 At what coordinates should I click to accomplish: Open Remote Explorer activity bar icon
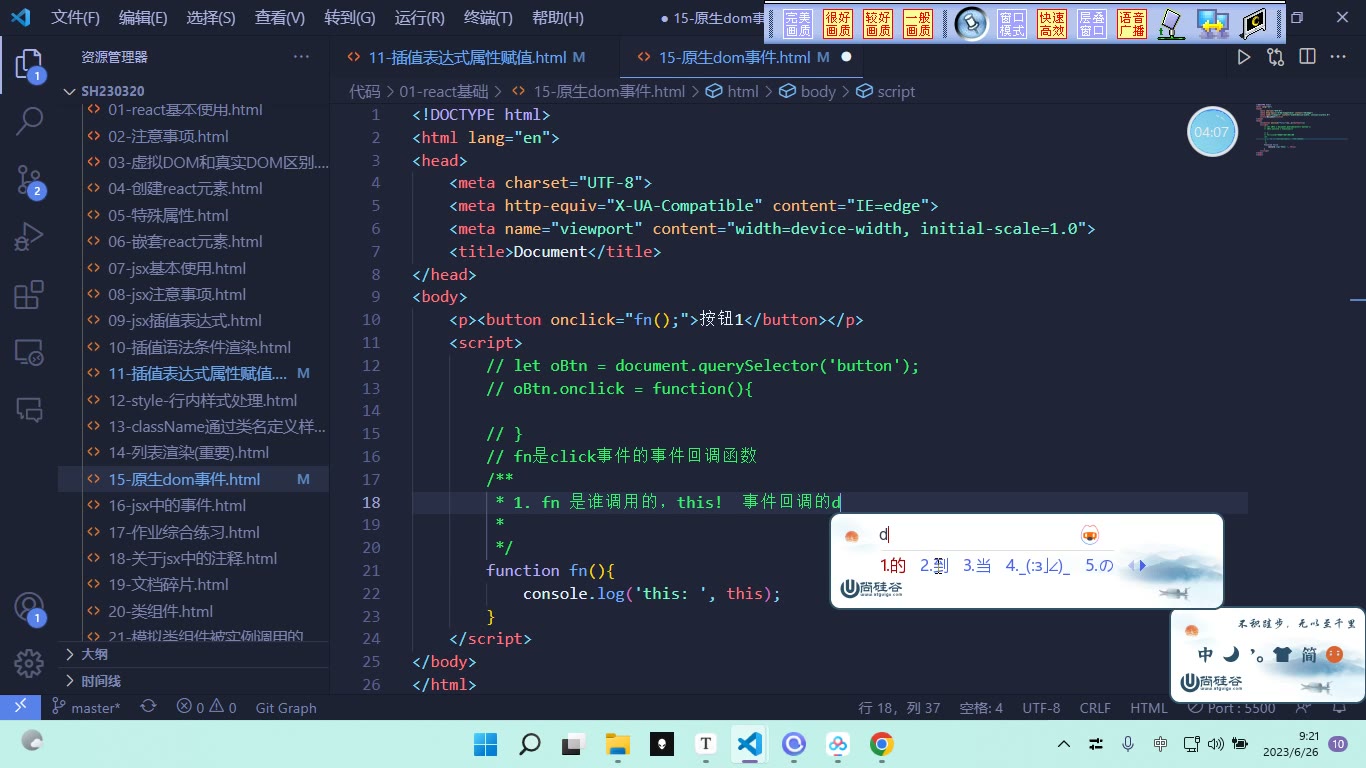(x=29, y=352)
